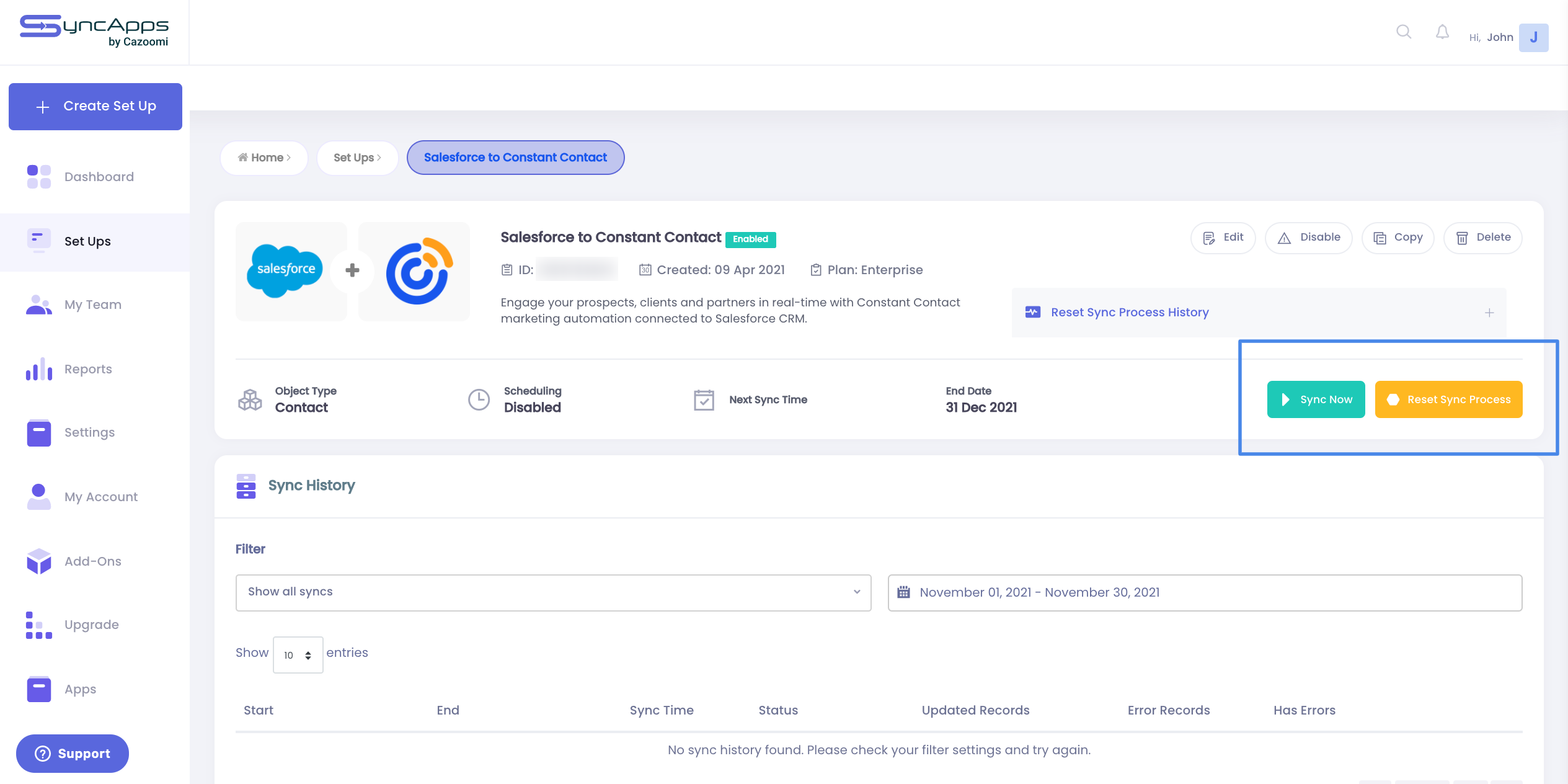This screenshot has width=1568, height=784.
Task: Click the Create Set Up button
Action: 95,107
